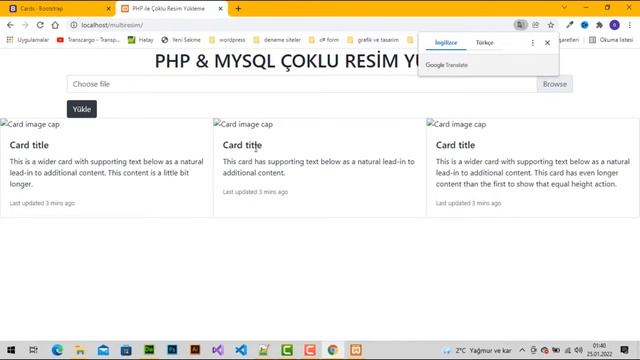Open the browser home page icon
Image resolution: width=640 pixels, height=360 pixels.
click(55, 25)
